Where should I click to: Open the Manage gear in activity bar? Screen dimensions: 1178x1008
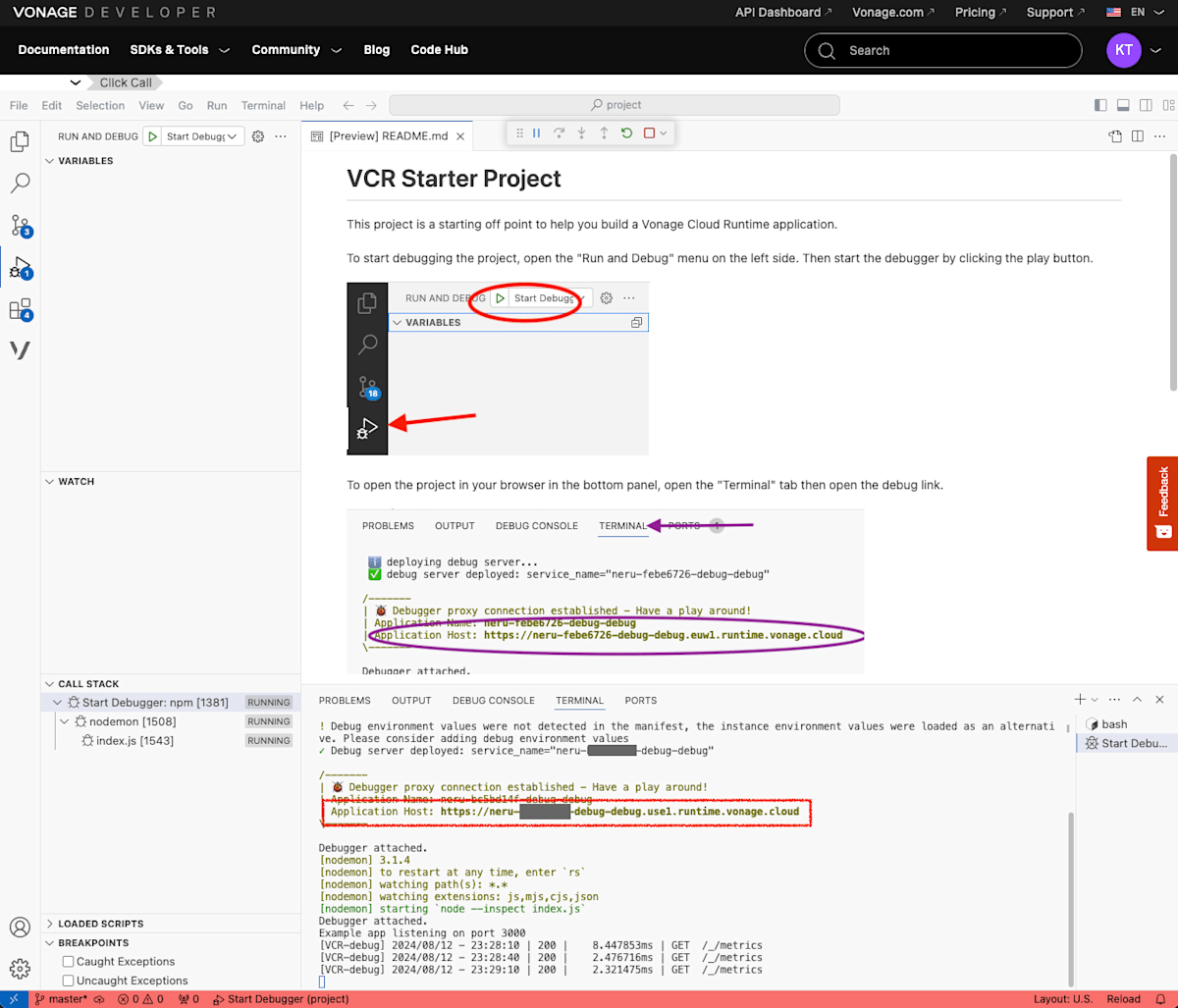click(x=20, y=969)
